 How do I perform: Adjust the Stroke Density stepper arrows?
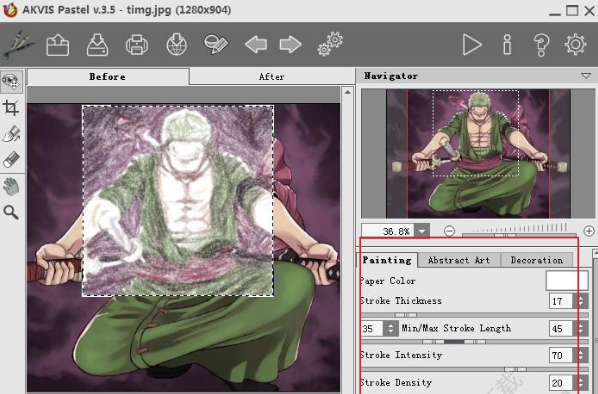(x=581, y=383)
